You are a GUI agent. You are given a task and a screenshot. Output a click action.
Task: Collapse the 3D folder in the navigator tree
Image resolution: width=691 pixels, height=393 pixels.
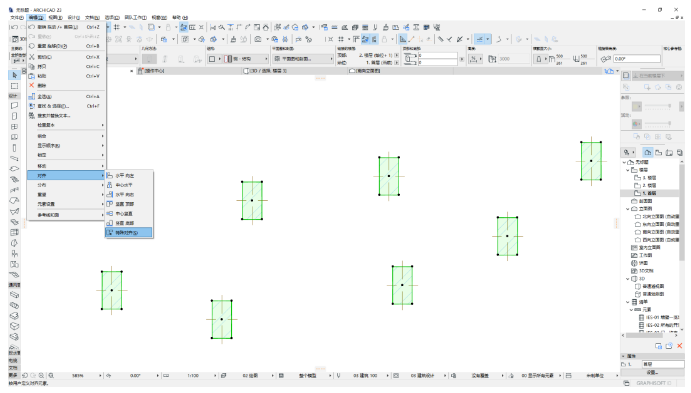628,278
